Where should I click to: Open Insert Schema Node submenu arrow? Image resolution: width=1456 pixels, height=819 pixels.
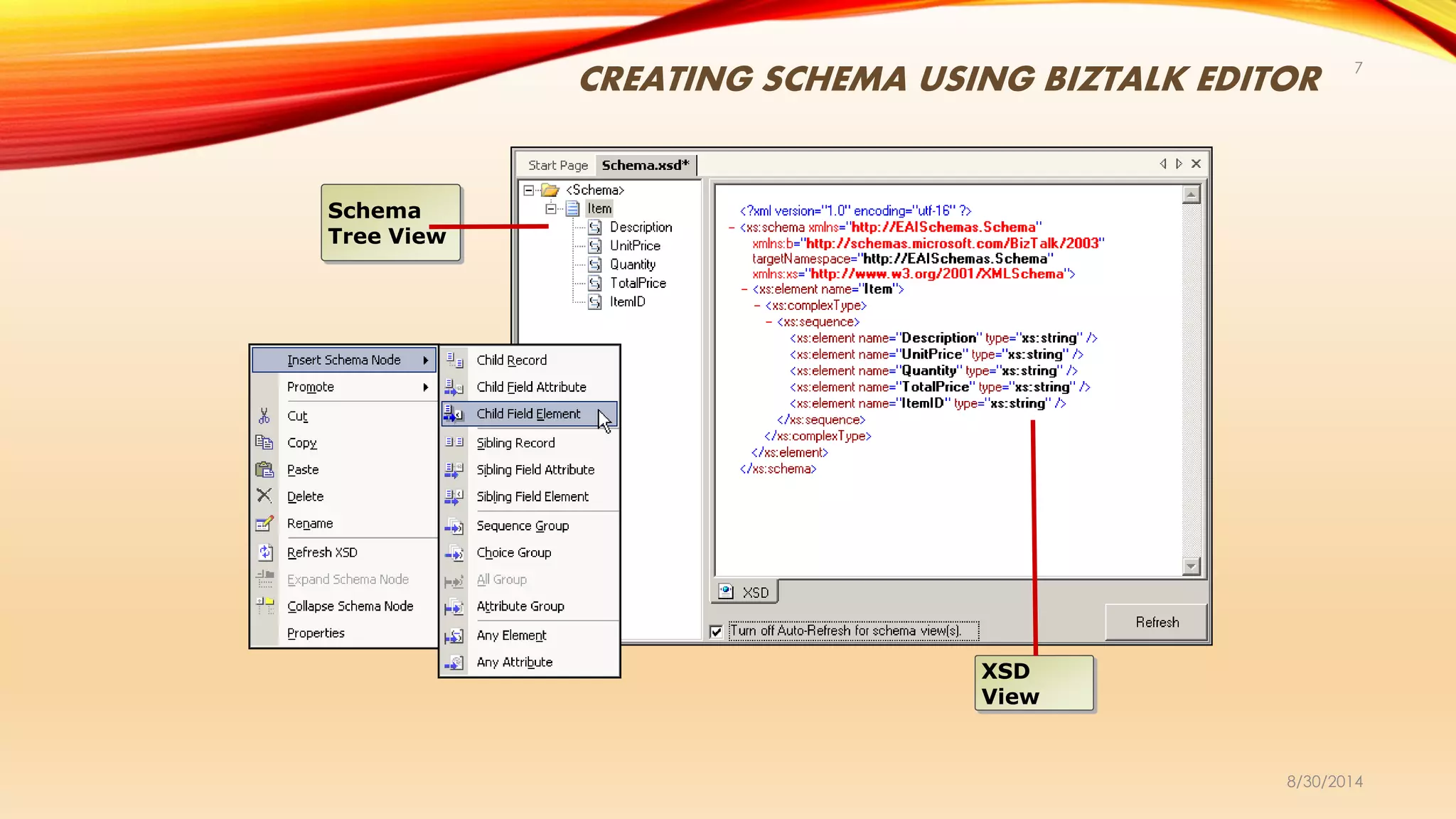pos(426,360)
